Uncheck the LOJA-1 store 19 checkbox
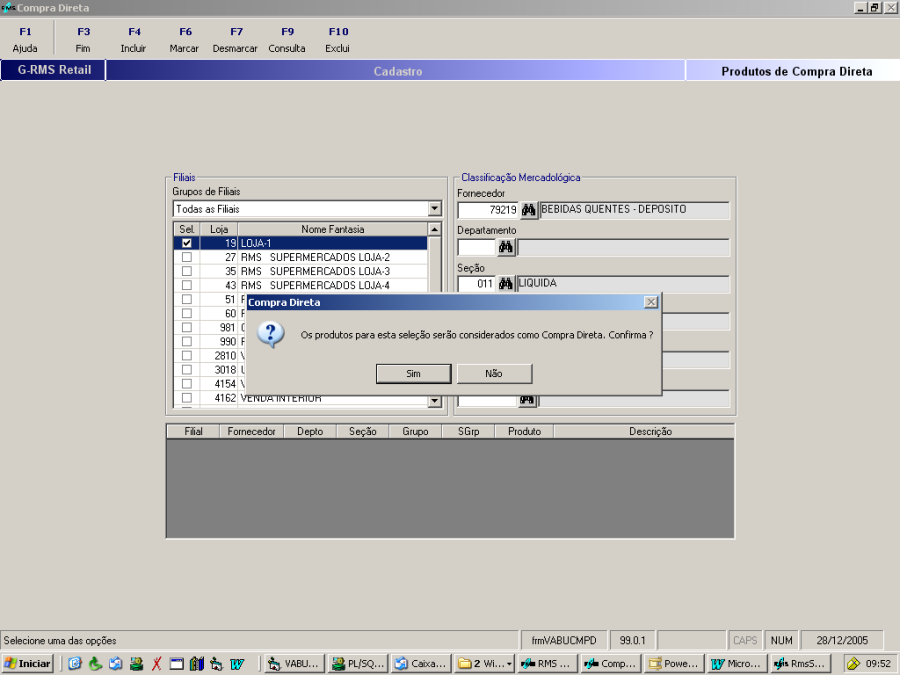This screenshot has height=675, width=900. 187,243
